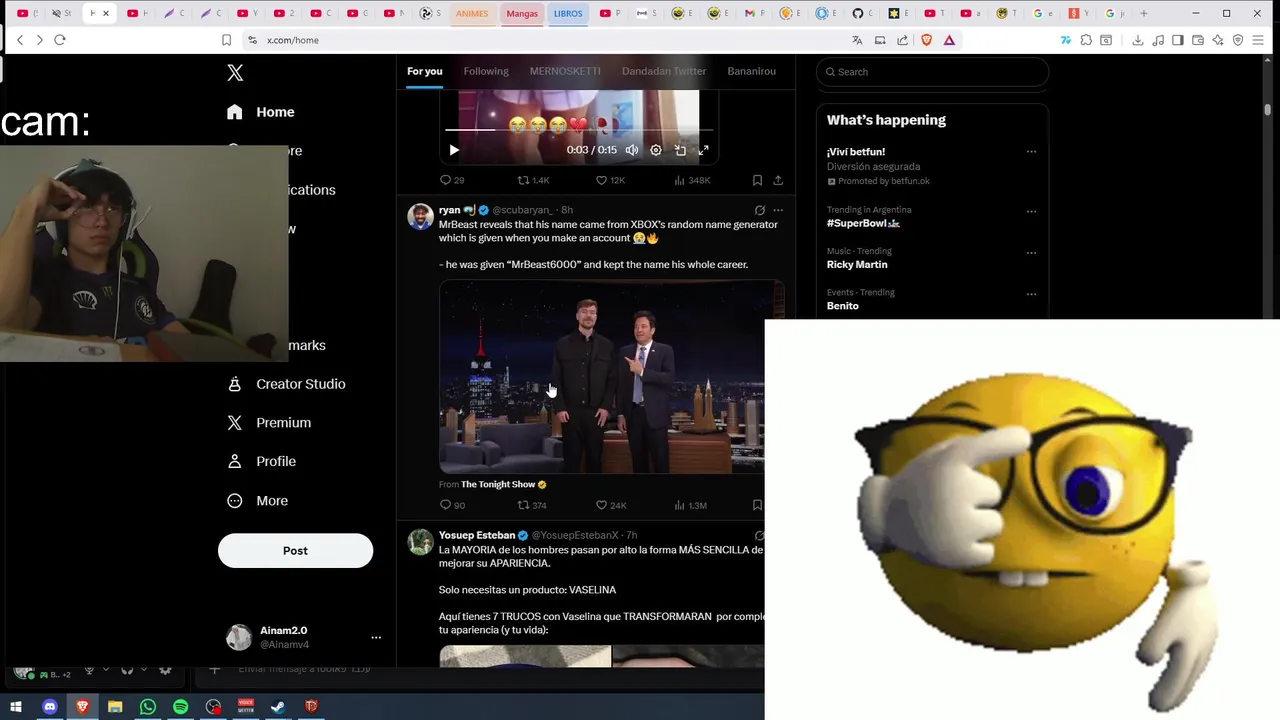Reply to post with 29 comments
Screen dimensions: 1280x720
click(452, 180)
